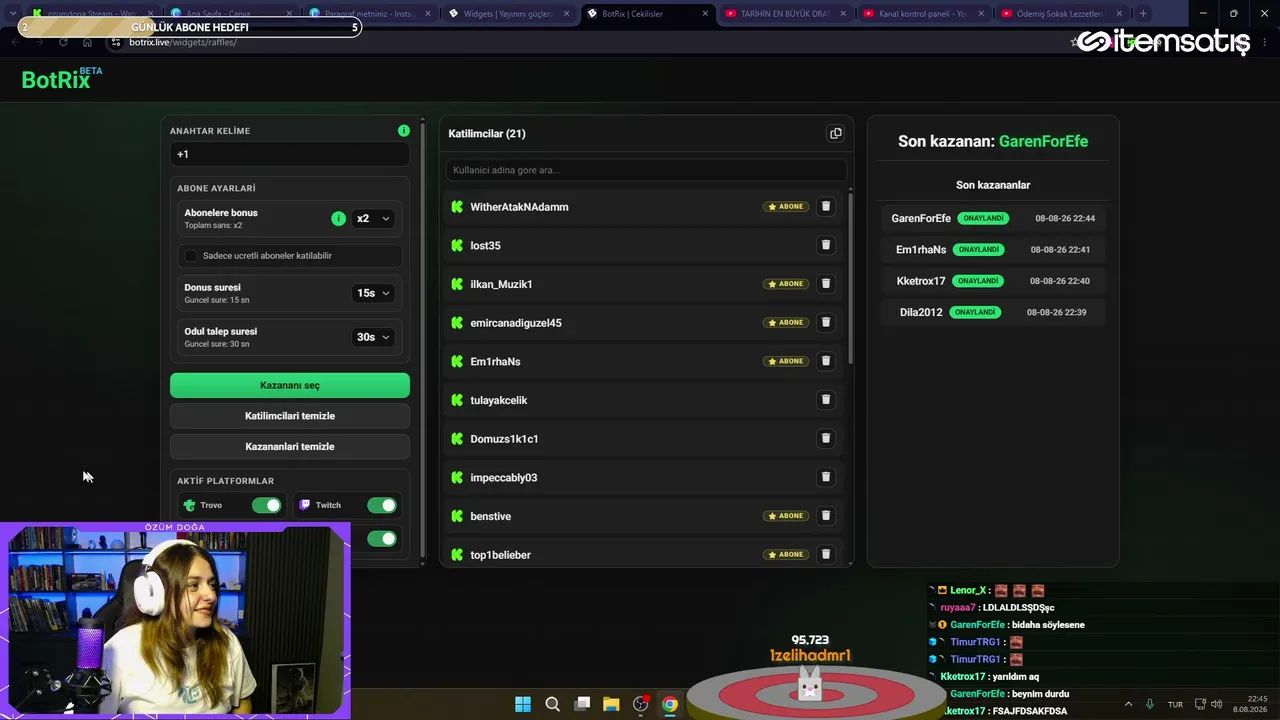
Task: Click the Trovo platform icon
Action: [x=190, y=505]
